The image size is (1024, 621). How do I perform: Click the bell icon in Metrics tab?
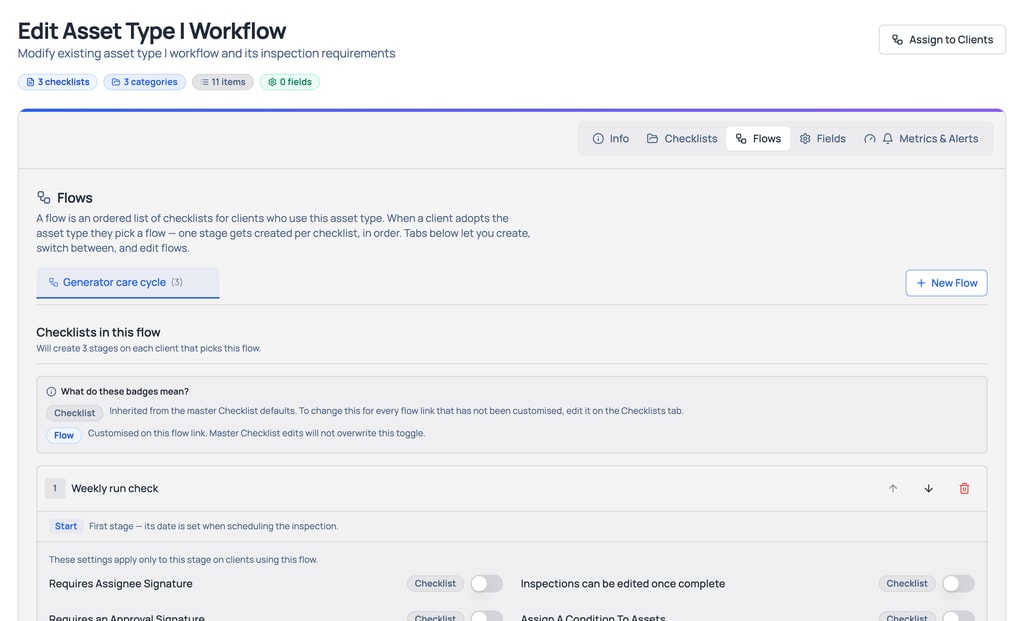click(888, 138)
